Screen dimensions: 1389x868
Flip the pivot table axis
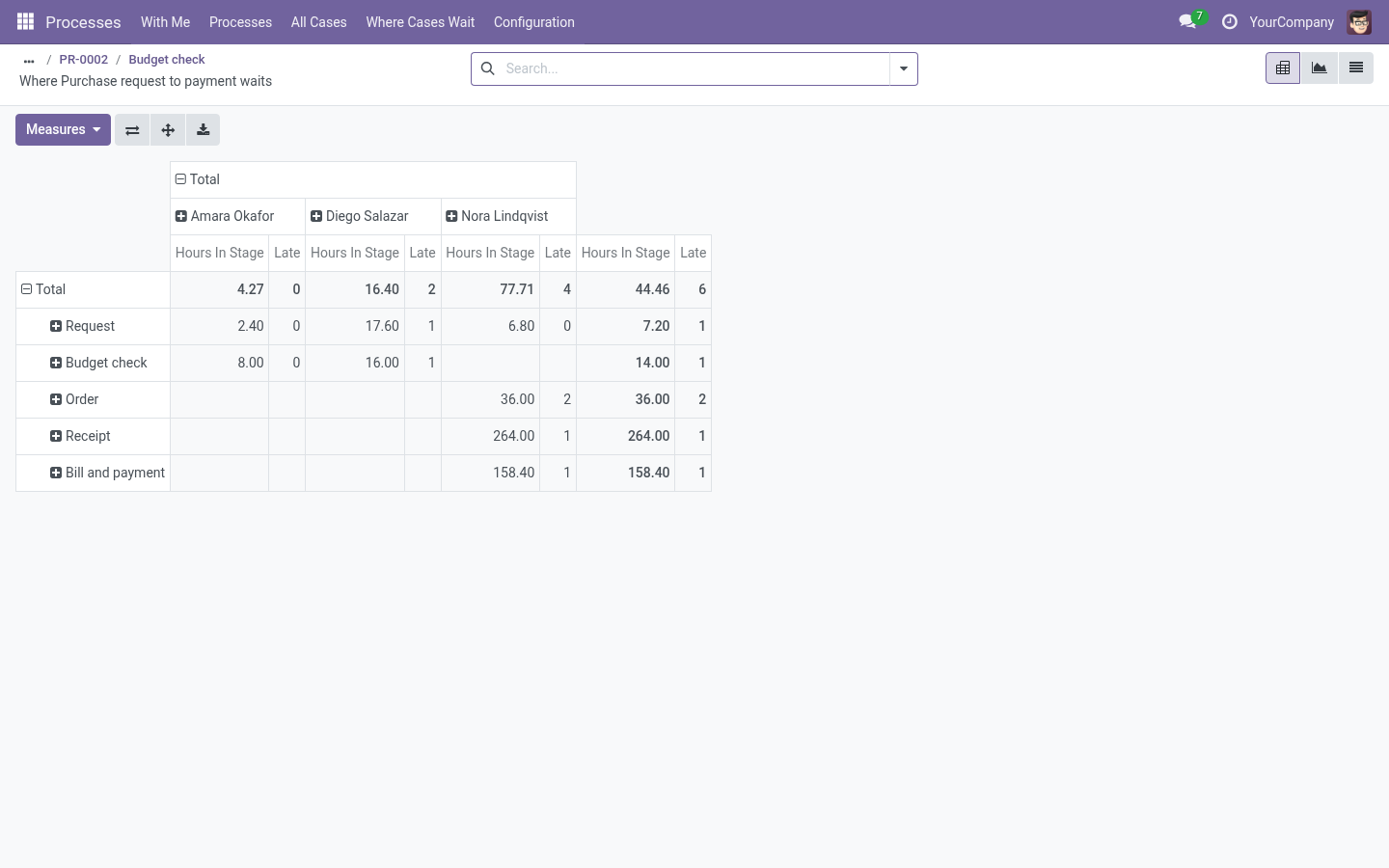pos(132,130)
